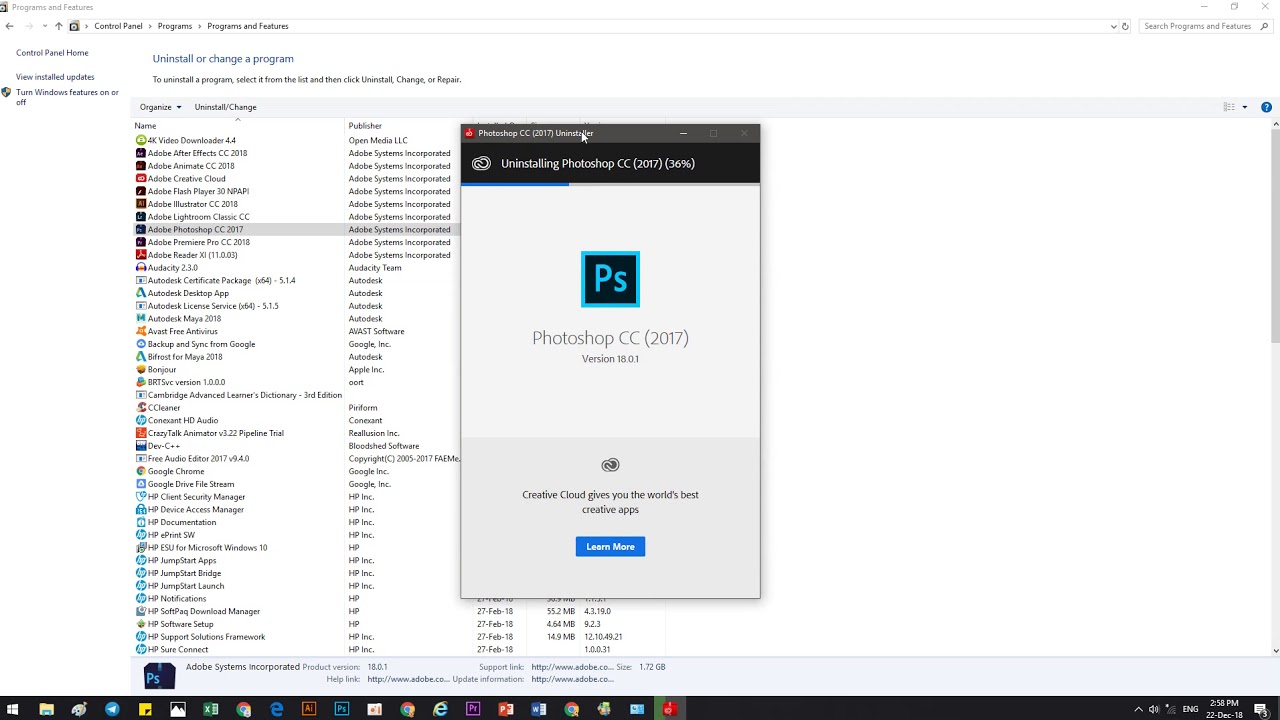The width and height of the screenshot is (1280, 720).
Task: Open Premiere Pro taskbar icon
Action: pyautogui.click(x=473, y=709)
